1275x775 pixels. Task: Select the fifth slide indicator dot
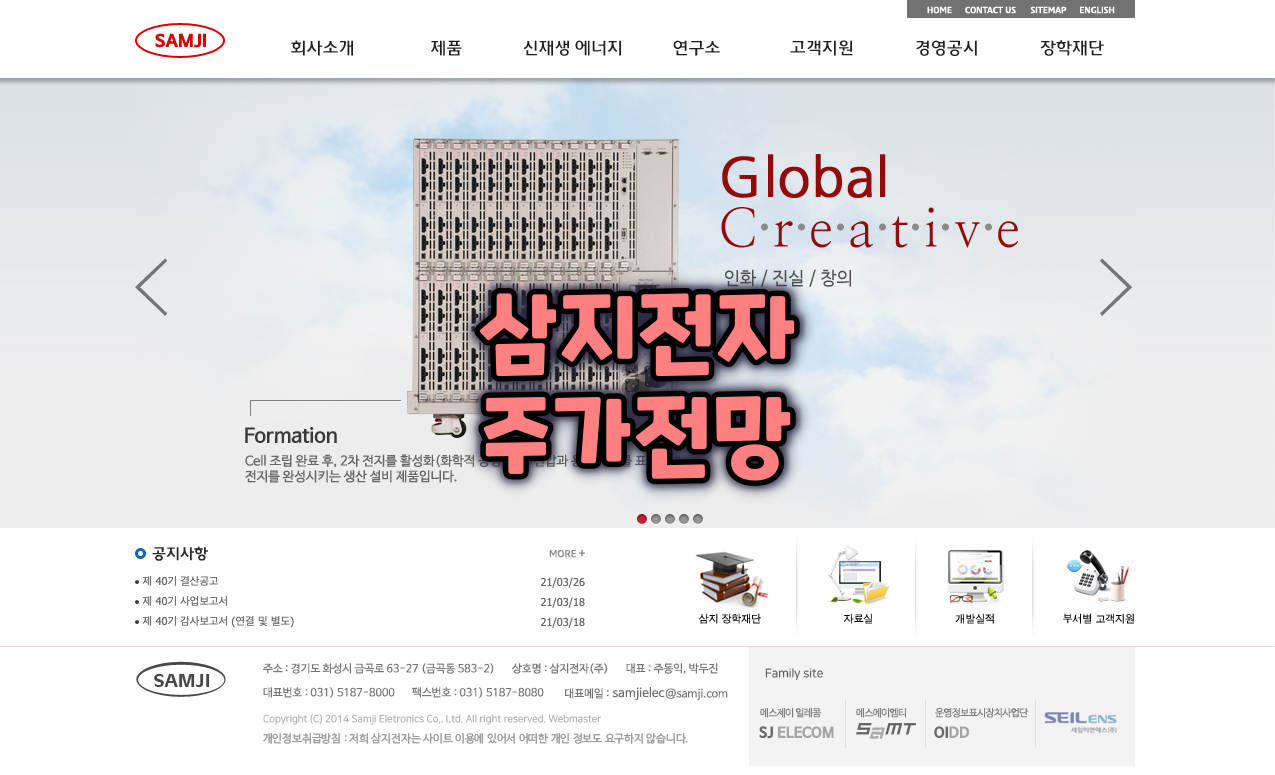(x=698, y=519)
